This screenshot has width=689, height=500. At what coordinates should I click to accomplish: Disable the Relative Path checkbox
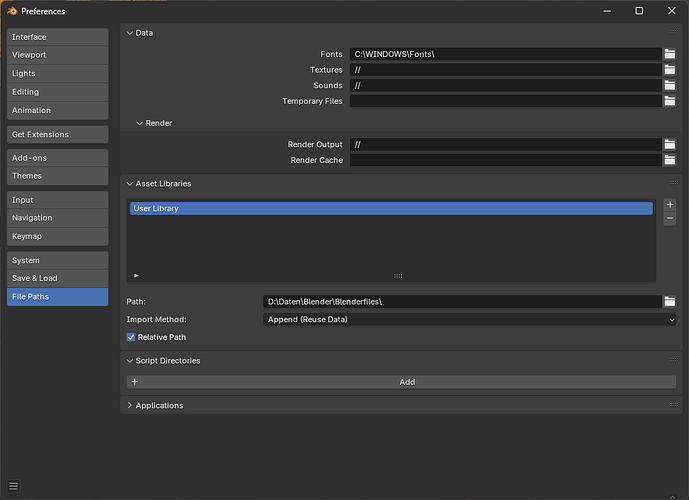pos(131,337)
